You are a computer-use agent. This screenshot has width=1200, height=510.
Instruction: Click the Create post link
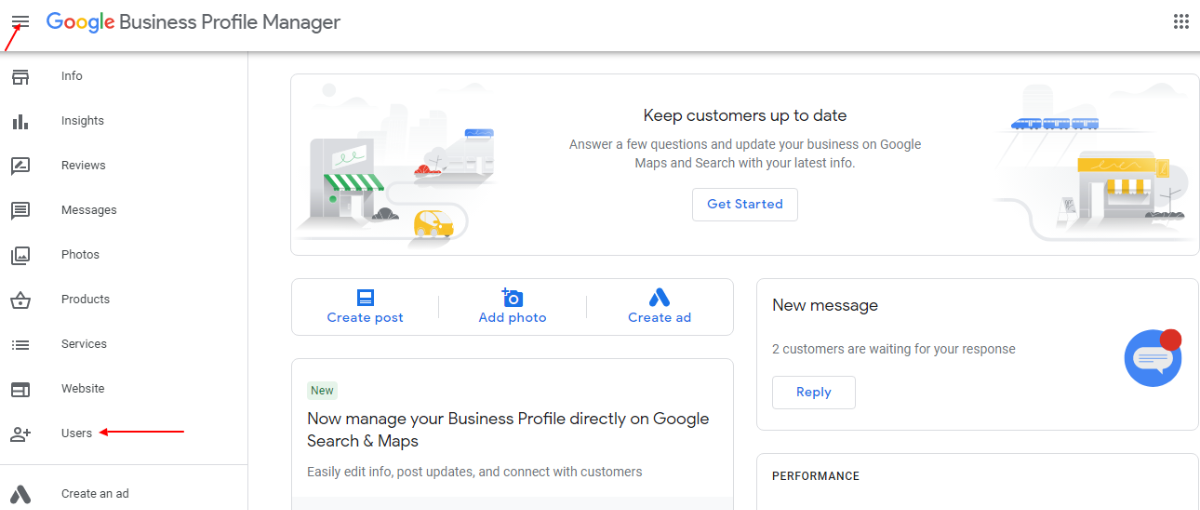[x=365, y=318]
